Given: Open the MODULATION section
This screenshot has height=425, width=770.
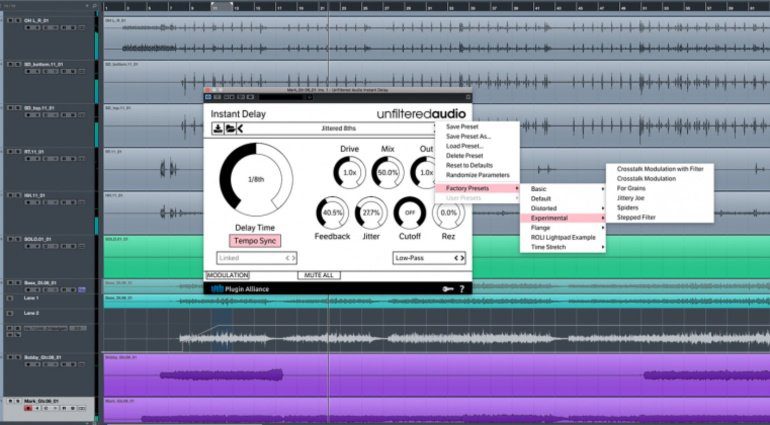Looking at the screenshot, I should pyautogui.click(x=227, y=274).
